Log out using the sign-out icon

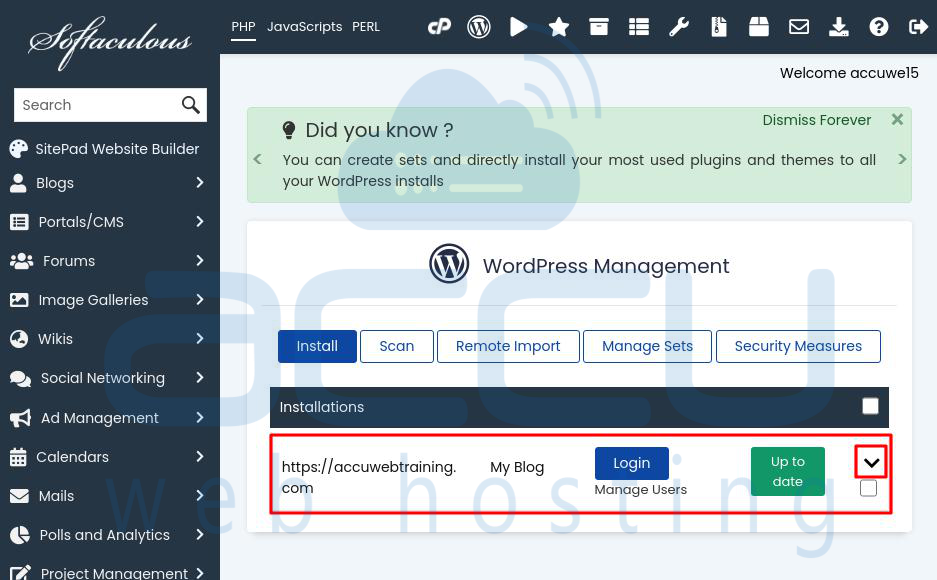(x=918, y=27)
